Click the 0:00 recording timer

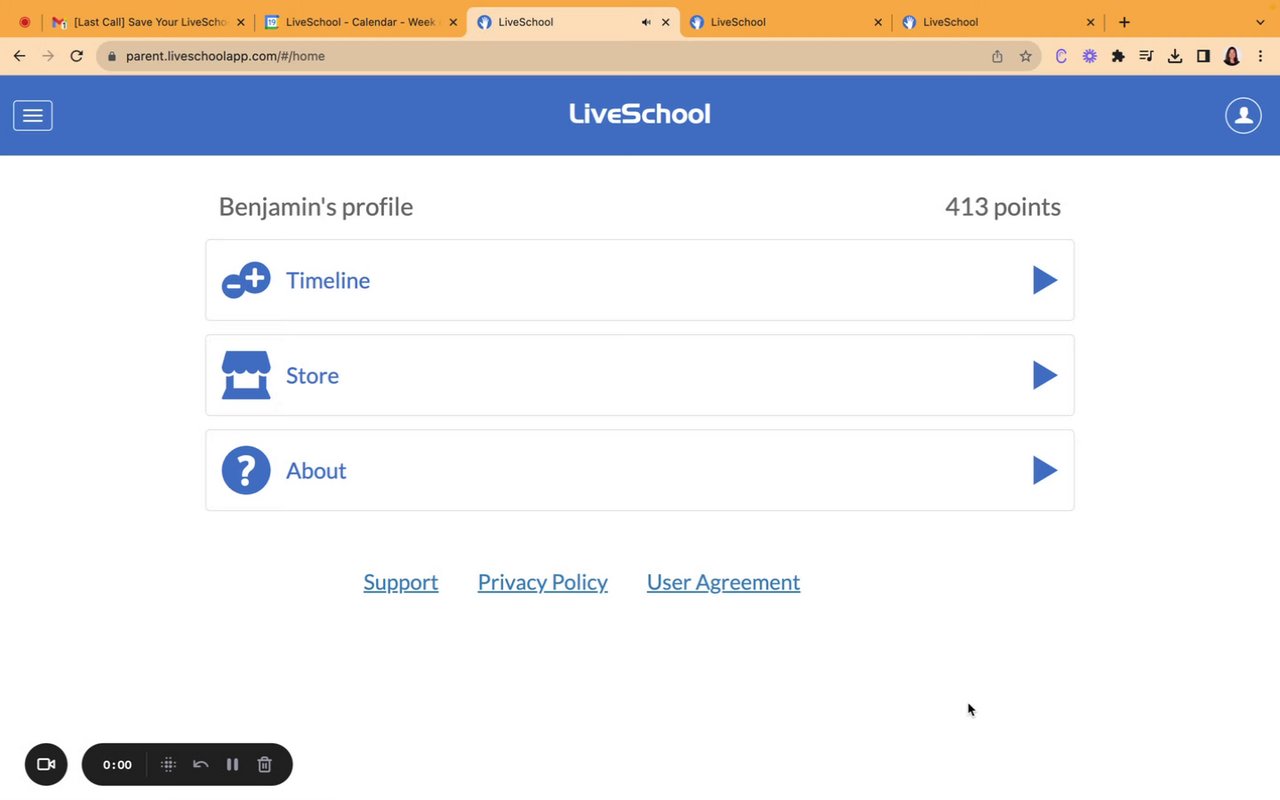(117, 764)
